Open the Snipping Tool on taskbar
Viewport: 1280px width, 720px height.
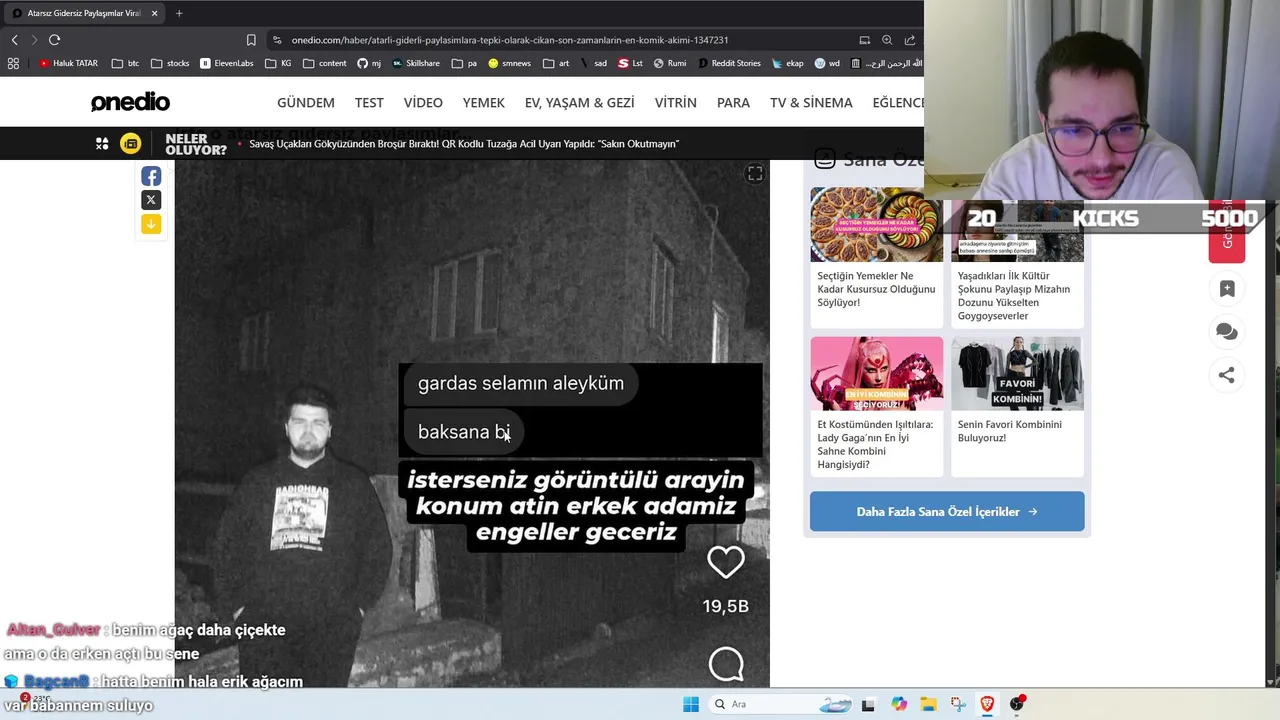[958, 704]
